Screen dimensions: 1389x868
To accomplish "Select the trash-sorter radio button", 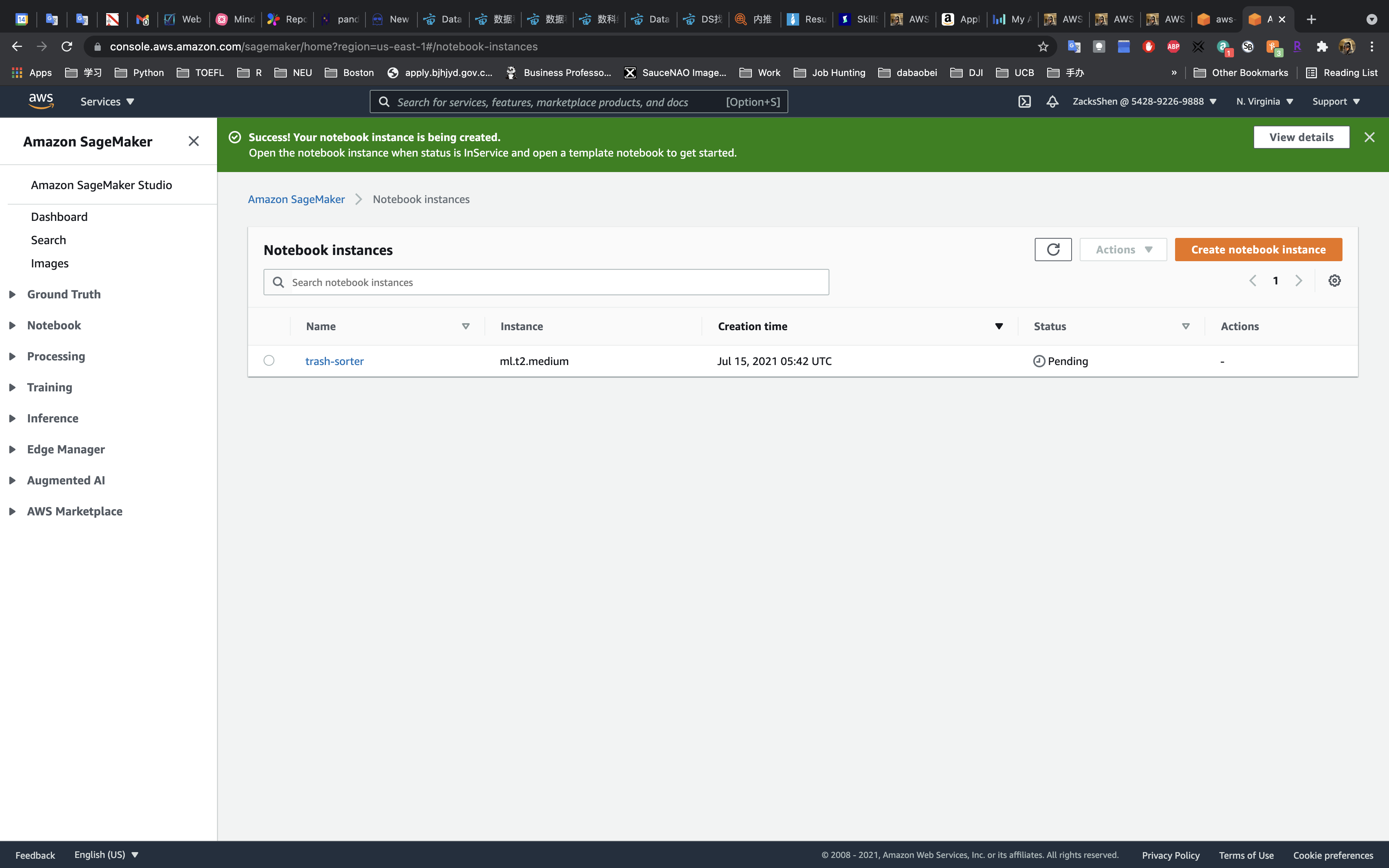I will click(x=269, y=360).
